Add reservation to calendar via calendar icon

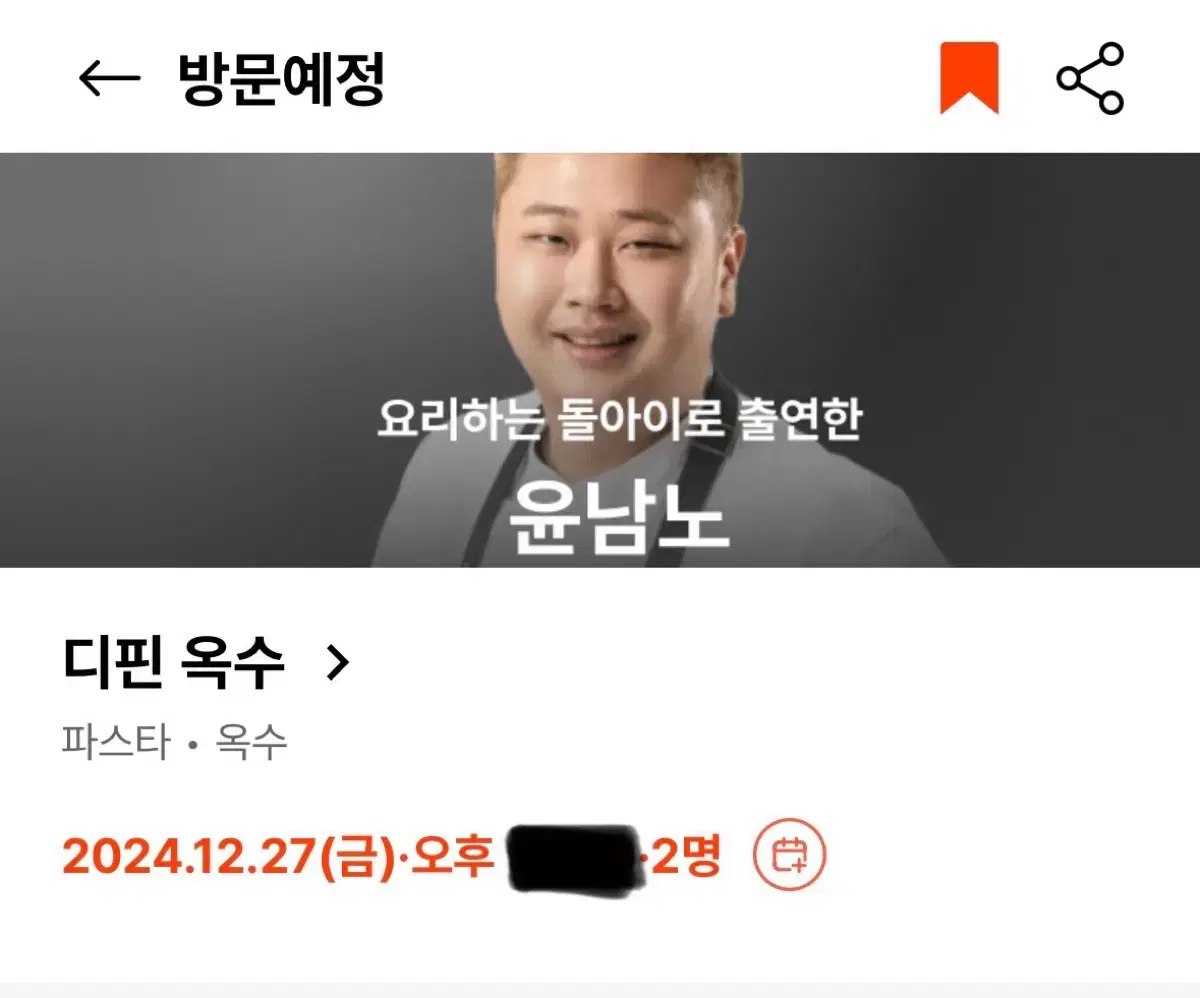[x=790, y=856]
